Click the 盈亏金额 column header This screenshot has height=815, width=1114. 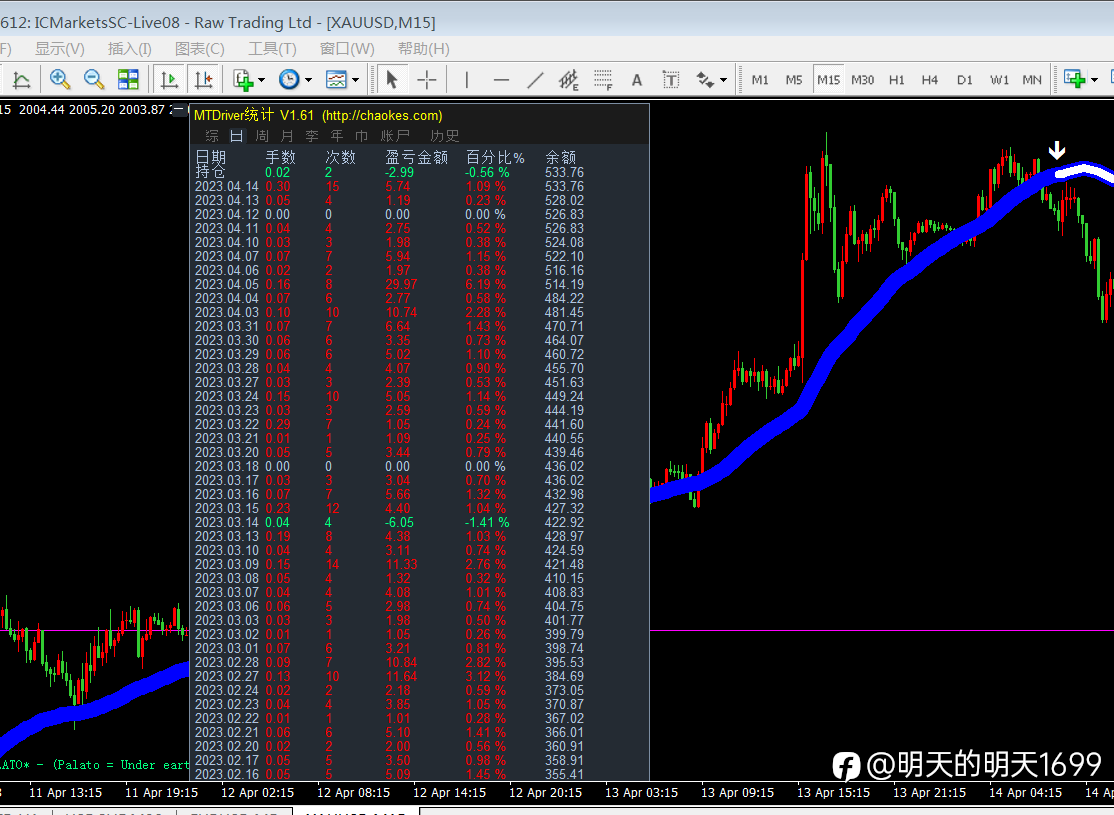tap(416, 157)
